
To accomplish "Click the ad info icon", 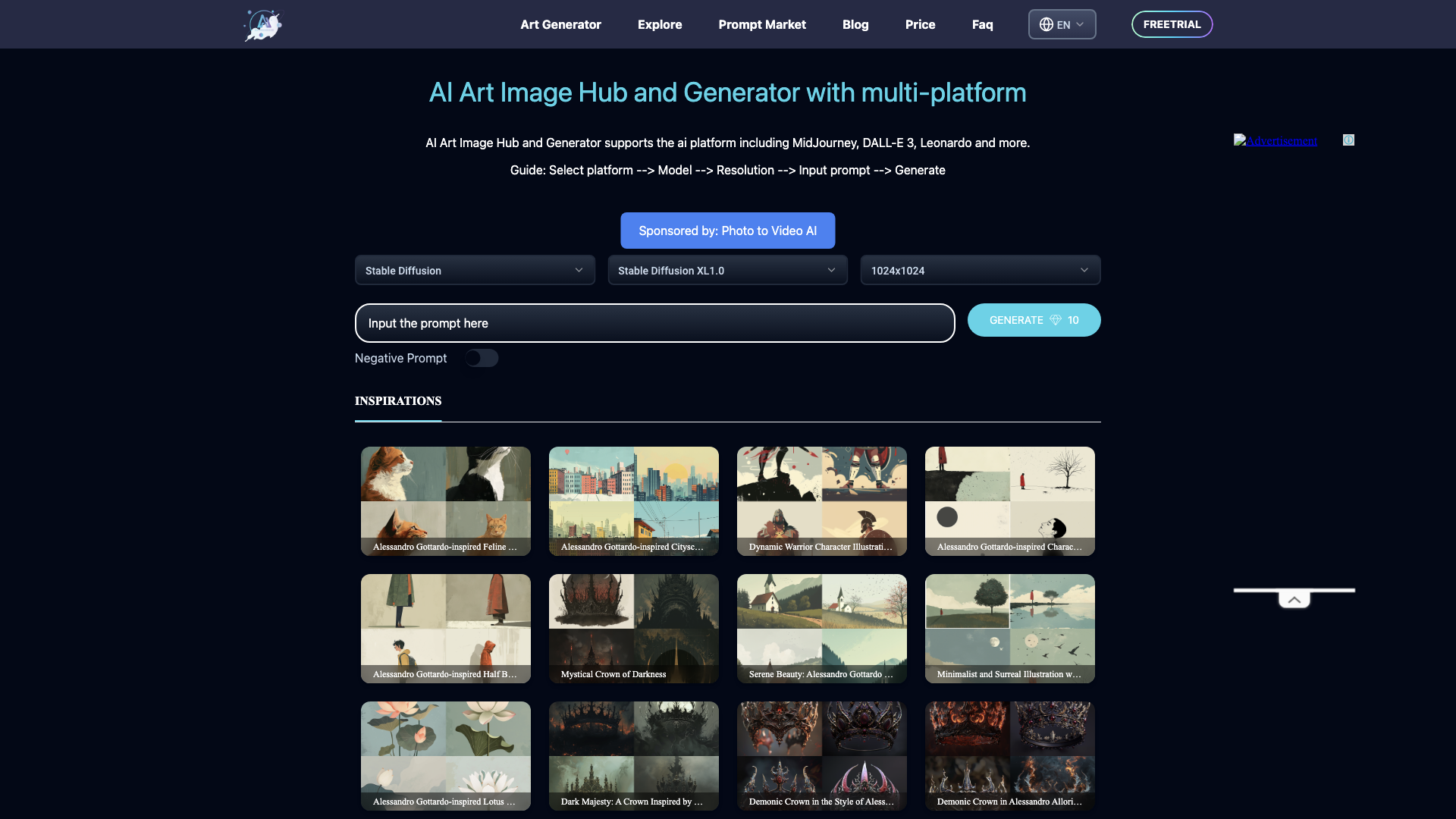I will click(x=1348, y=140).
